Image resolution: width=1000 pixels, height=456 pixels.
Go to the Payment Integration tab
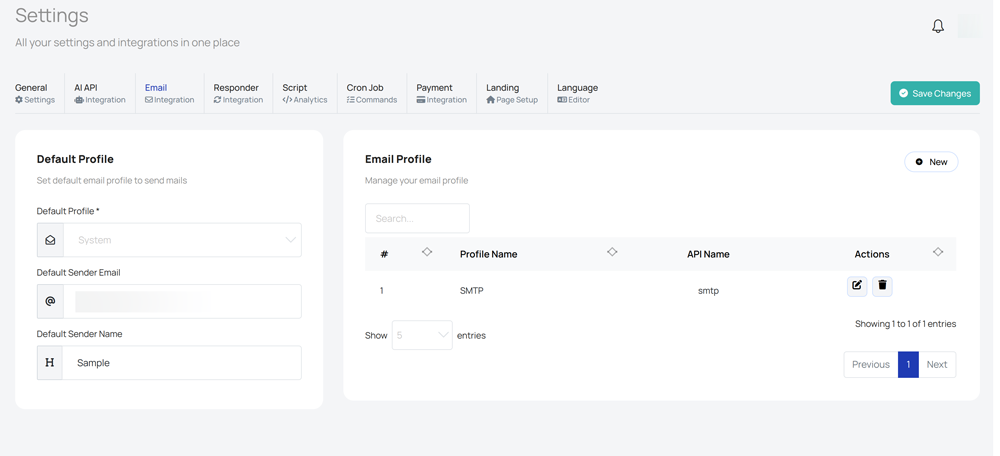[441, 93]
